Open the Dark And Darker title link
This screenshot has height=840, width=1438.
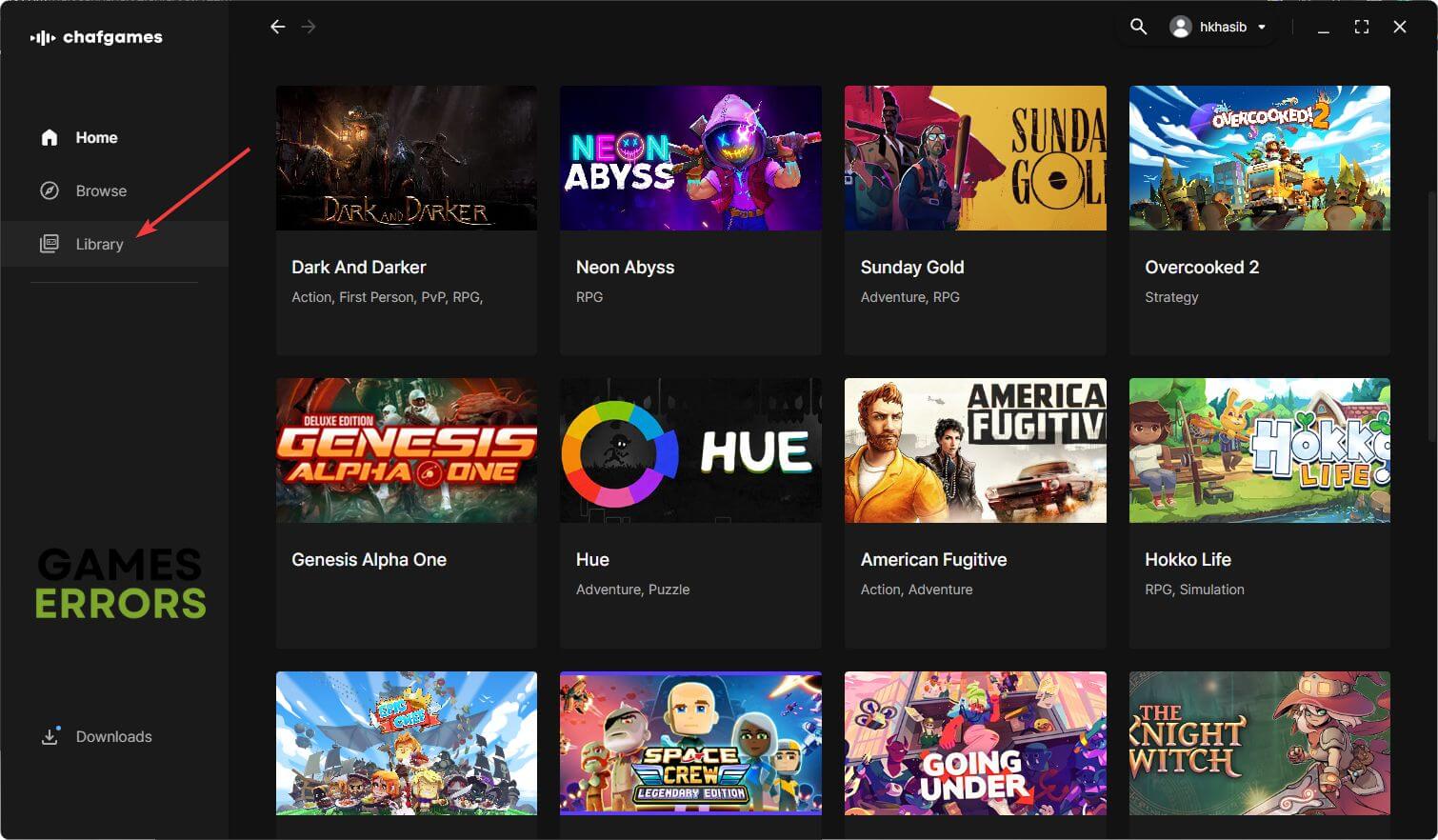pyautogui.click(x=358, y=268)
